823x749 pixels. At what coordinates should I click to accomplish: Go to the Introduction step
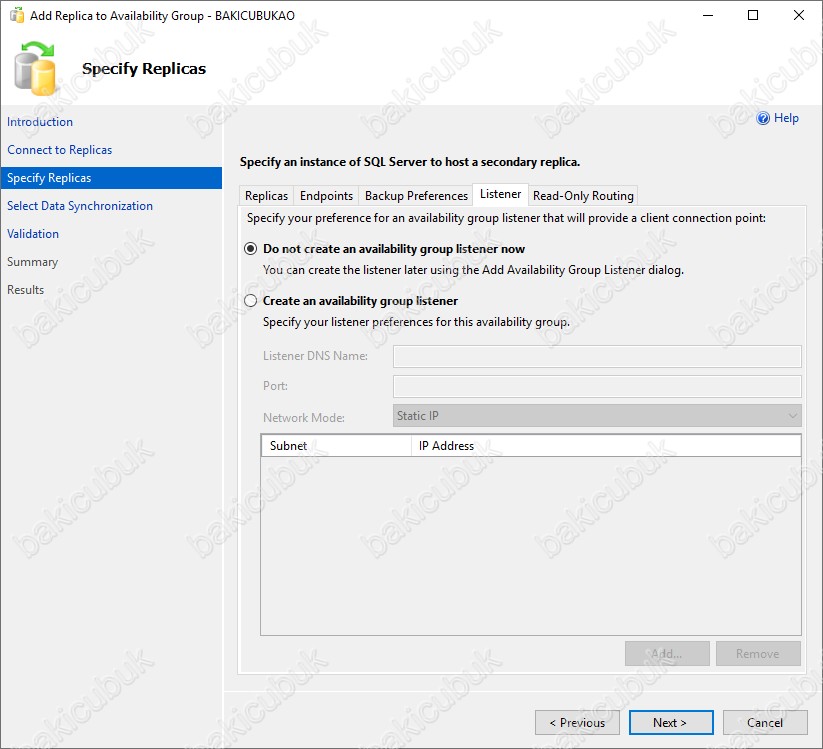pyautogui.click(x=40, y=122)
